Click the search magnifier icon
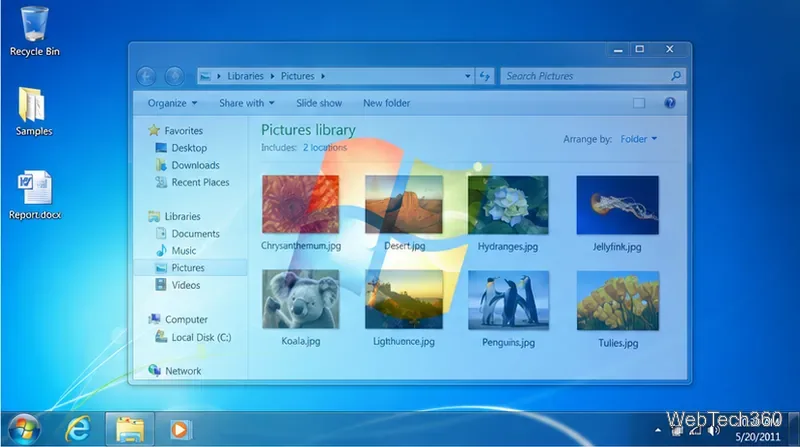Viewport: 800px width, 447px height. coord(676,76)
